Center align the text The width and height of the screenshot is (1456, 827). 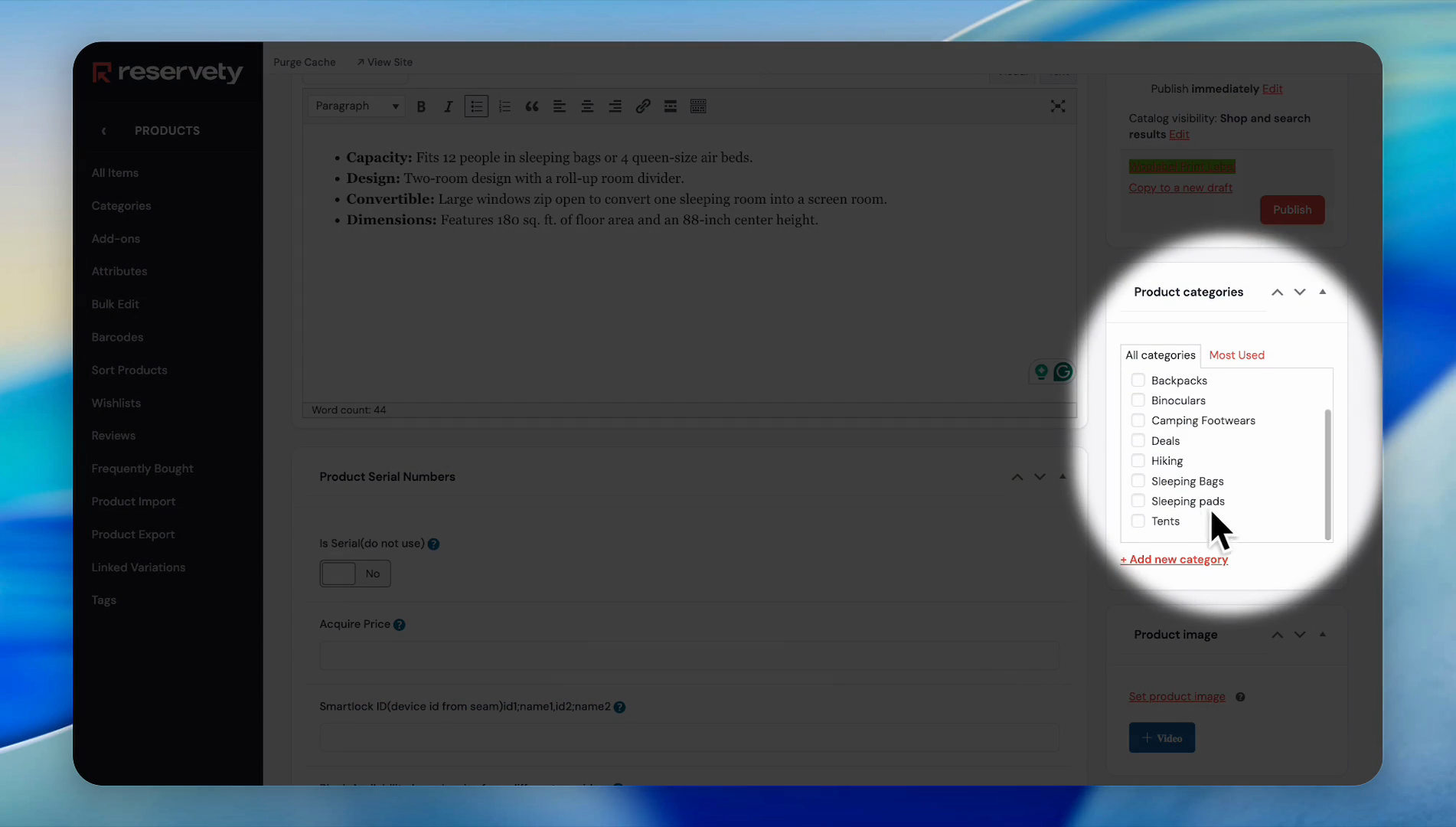coord(587,106)
